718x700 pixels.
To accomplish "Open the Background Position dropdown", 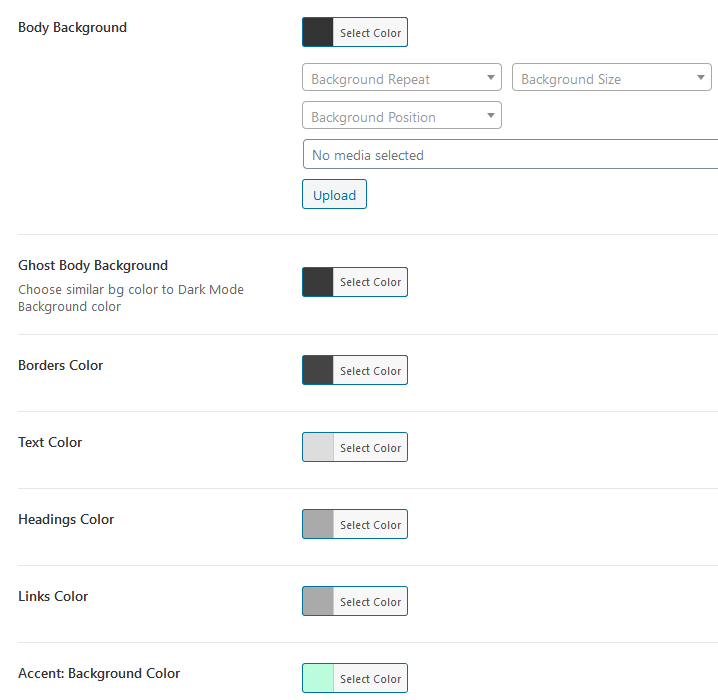I will point(401,117).
